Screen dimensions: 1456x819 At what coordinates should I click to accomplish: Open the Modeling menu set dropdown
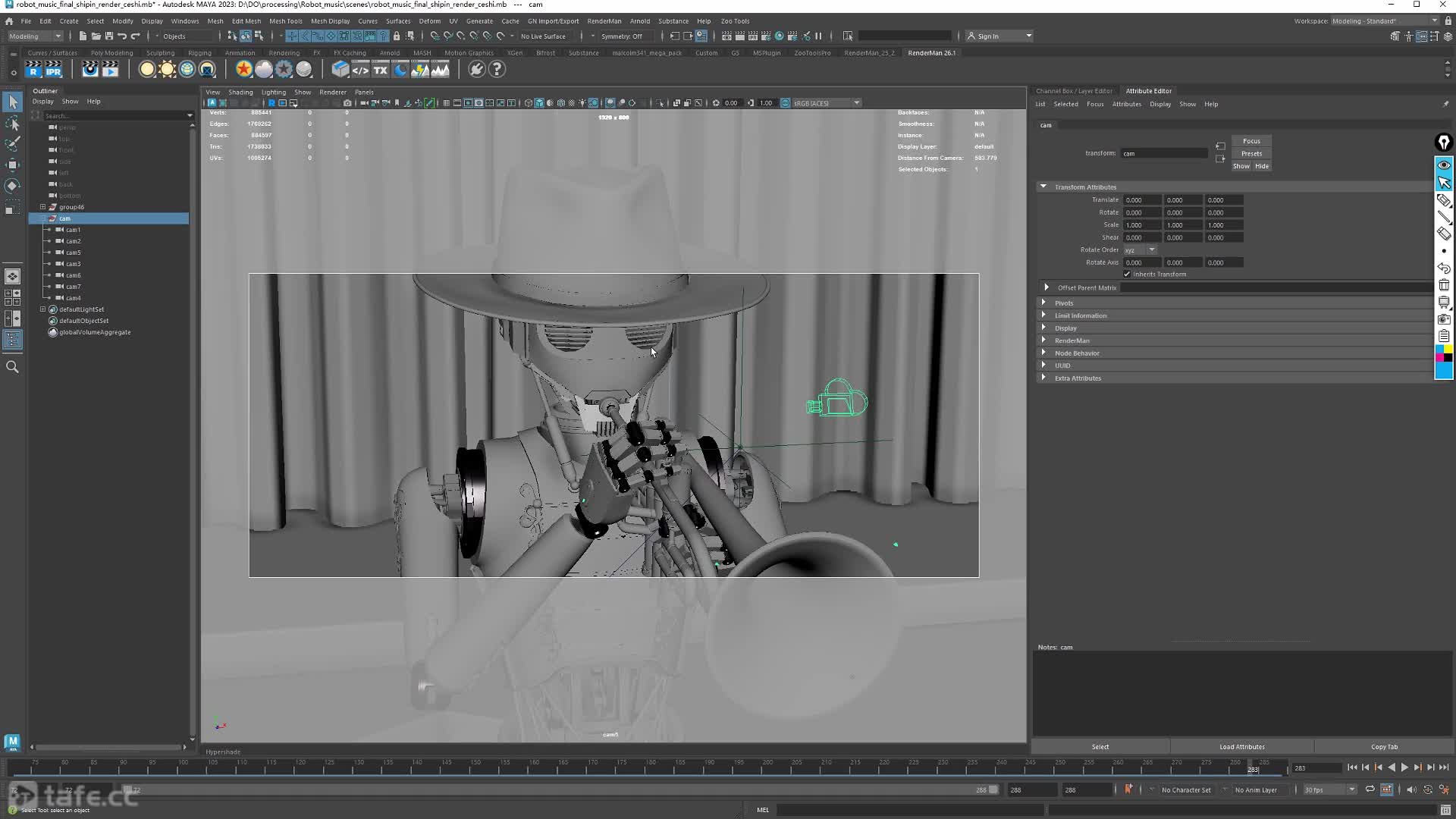pyautogui.click(x=35, y=36)
